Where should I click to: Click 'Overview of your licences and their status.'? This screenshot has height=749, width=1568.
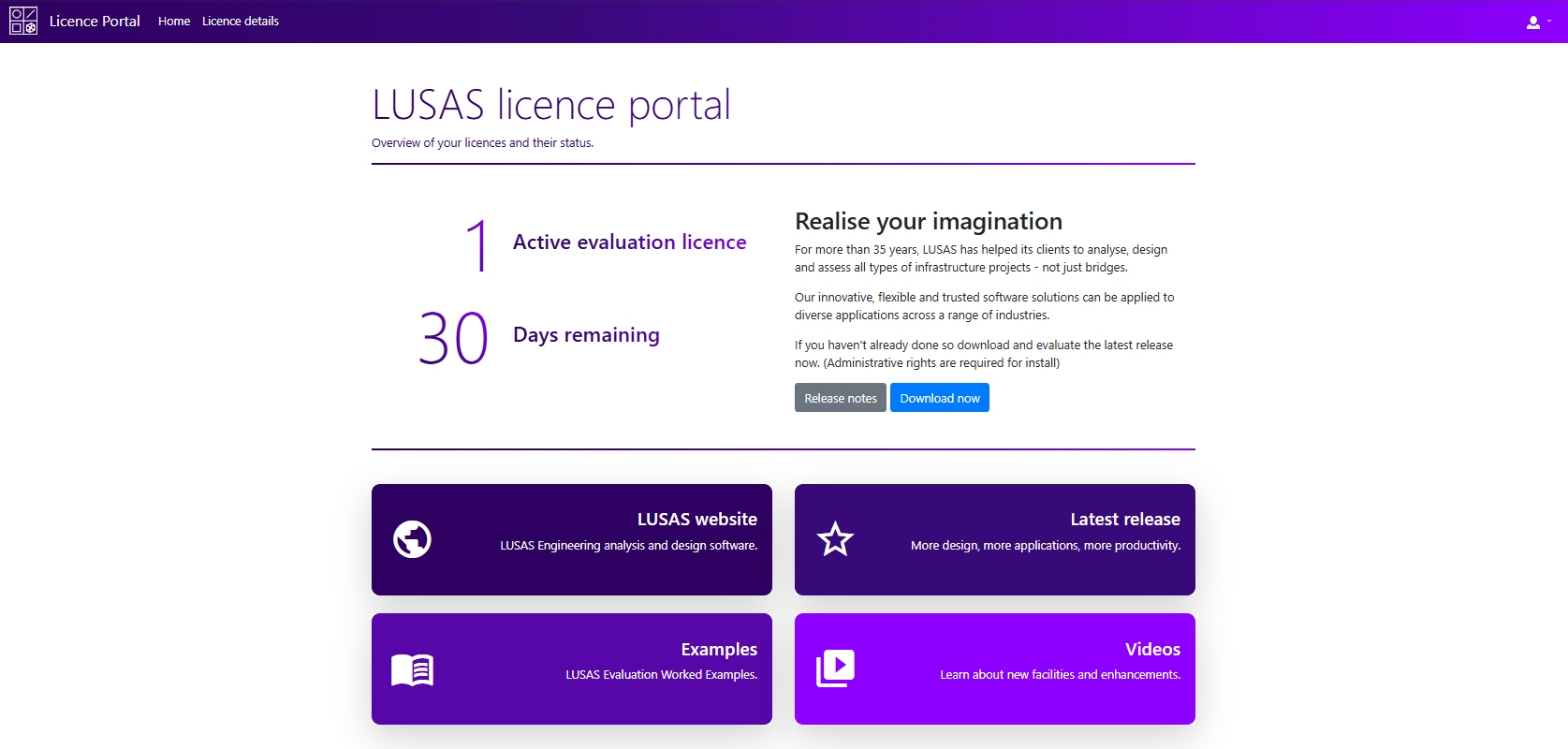pyautogui.click(x=482, y=143)
